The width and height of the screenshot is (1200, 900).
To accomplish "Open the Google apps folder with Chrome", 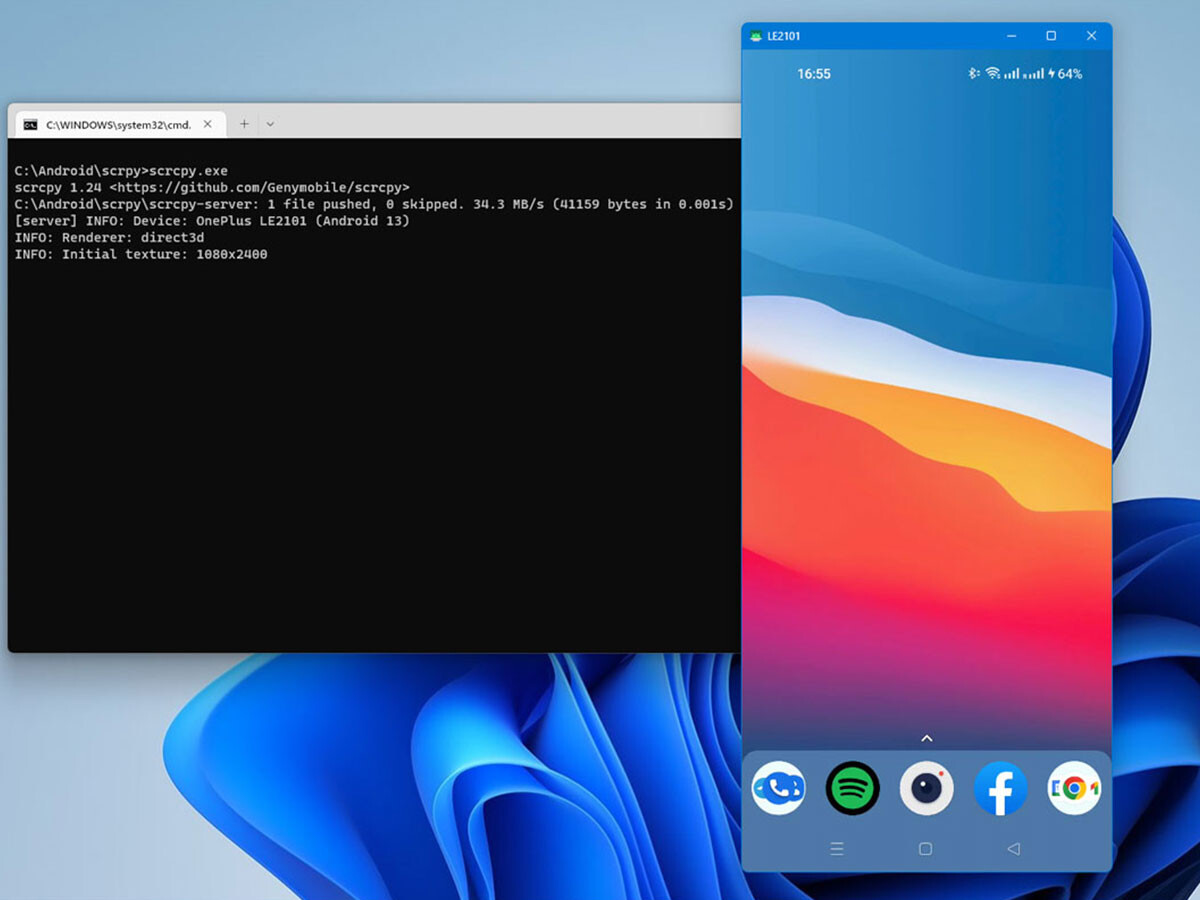I will point(1074,788).
